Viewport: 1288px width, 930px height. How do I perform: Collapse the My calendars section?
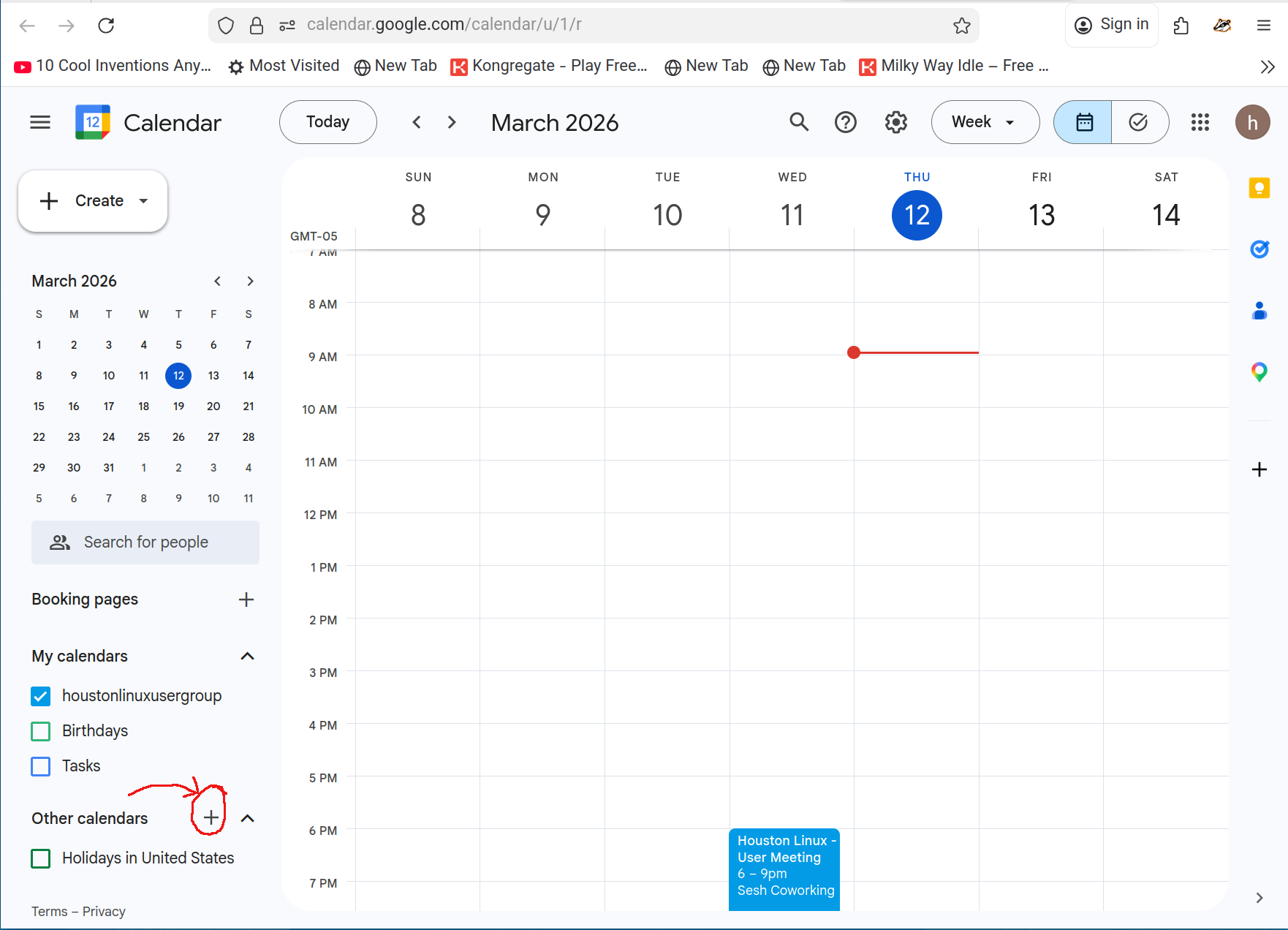point(247,656)
